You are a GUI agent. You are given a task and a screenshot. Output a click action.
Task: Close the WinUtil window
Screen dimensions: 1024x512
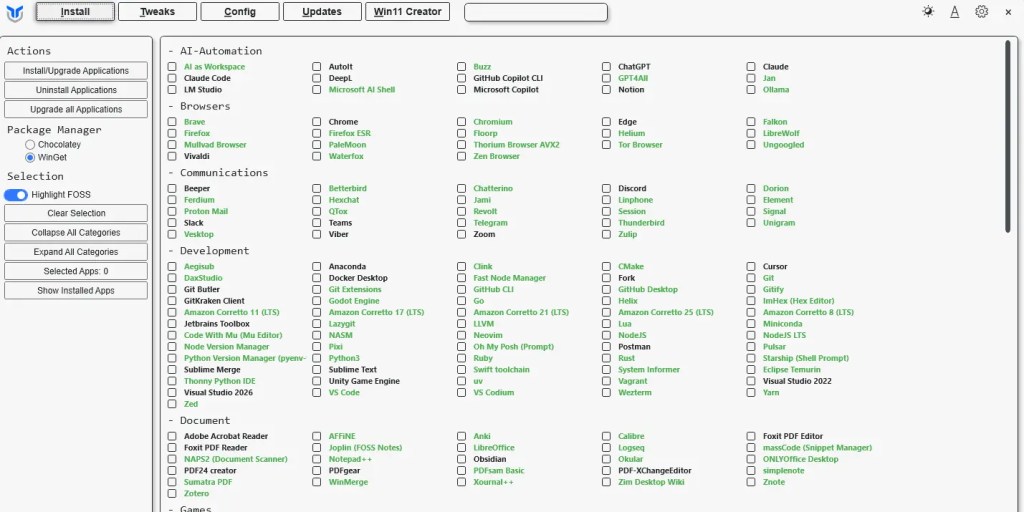1008,12
